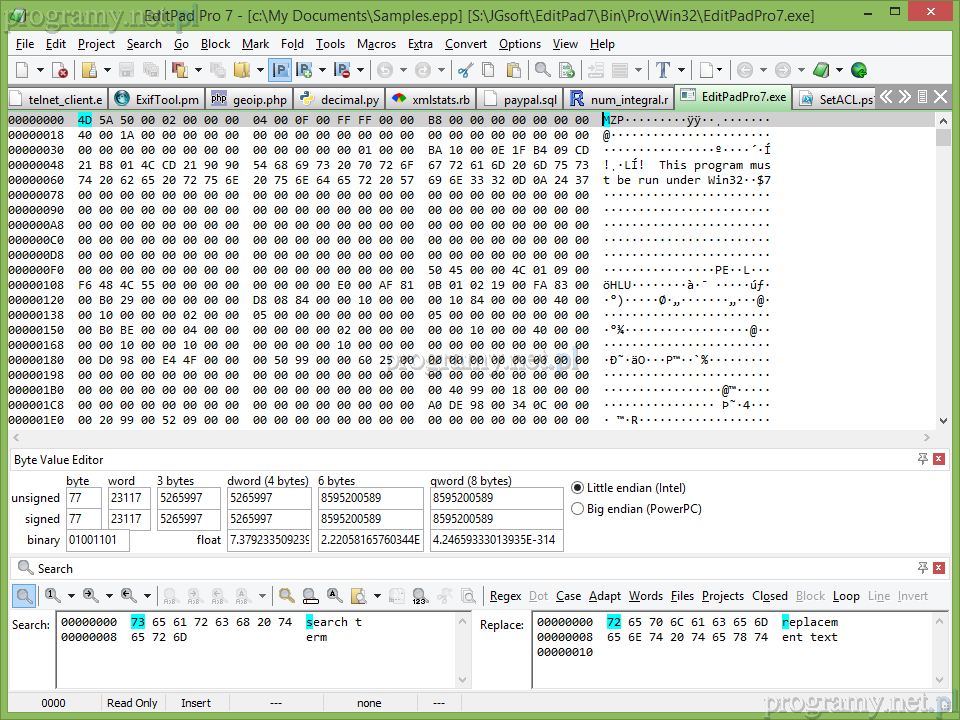Click the unsigned byte value field
The width and height of the screenshot is (960, 720).
coord(83,498)
